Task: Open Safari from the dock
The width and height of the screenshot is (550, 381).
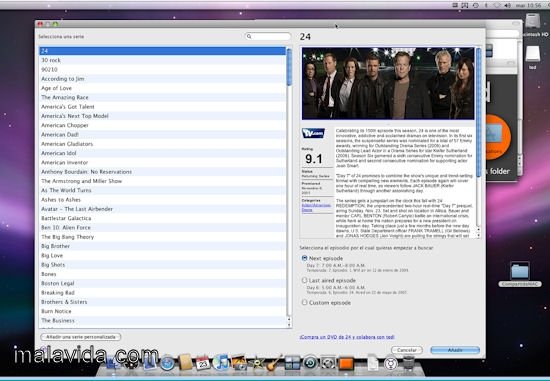Action: 168,363
